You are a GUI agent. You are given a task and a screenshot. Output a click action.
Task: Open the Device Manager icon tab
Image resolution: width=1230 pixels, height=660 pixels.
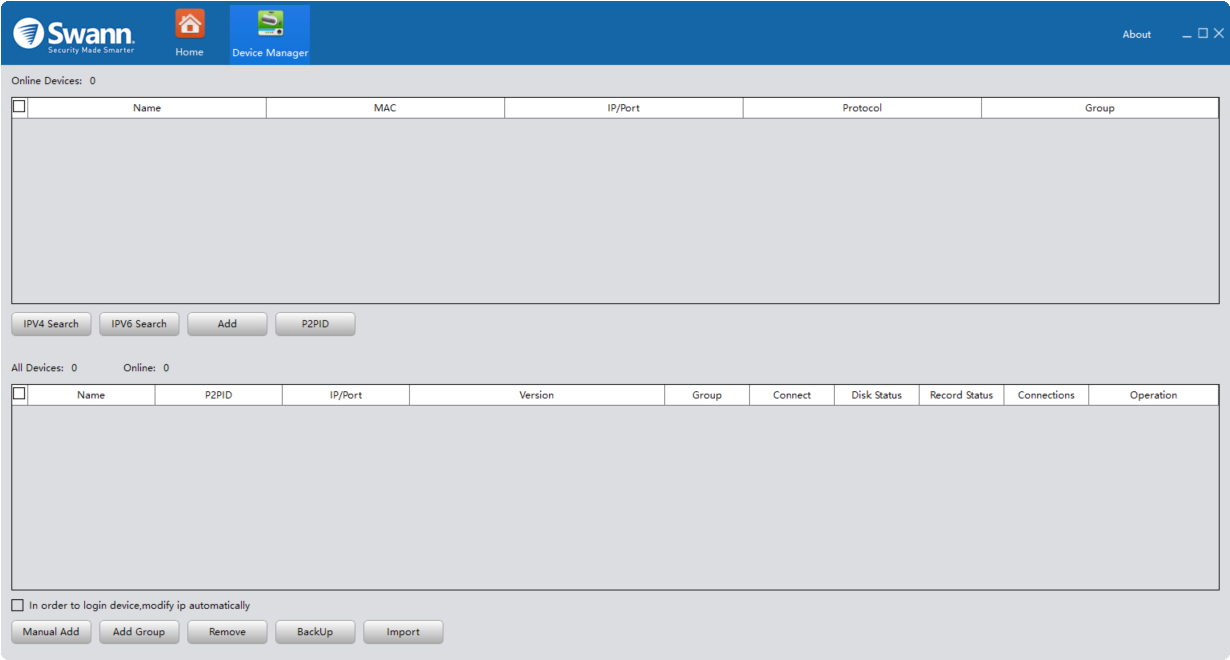[x=270, y=24]
